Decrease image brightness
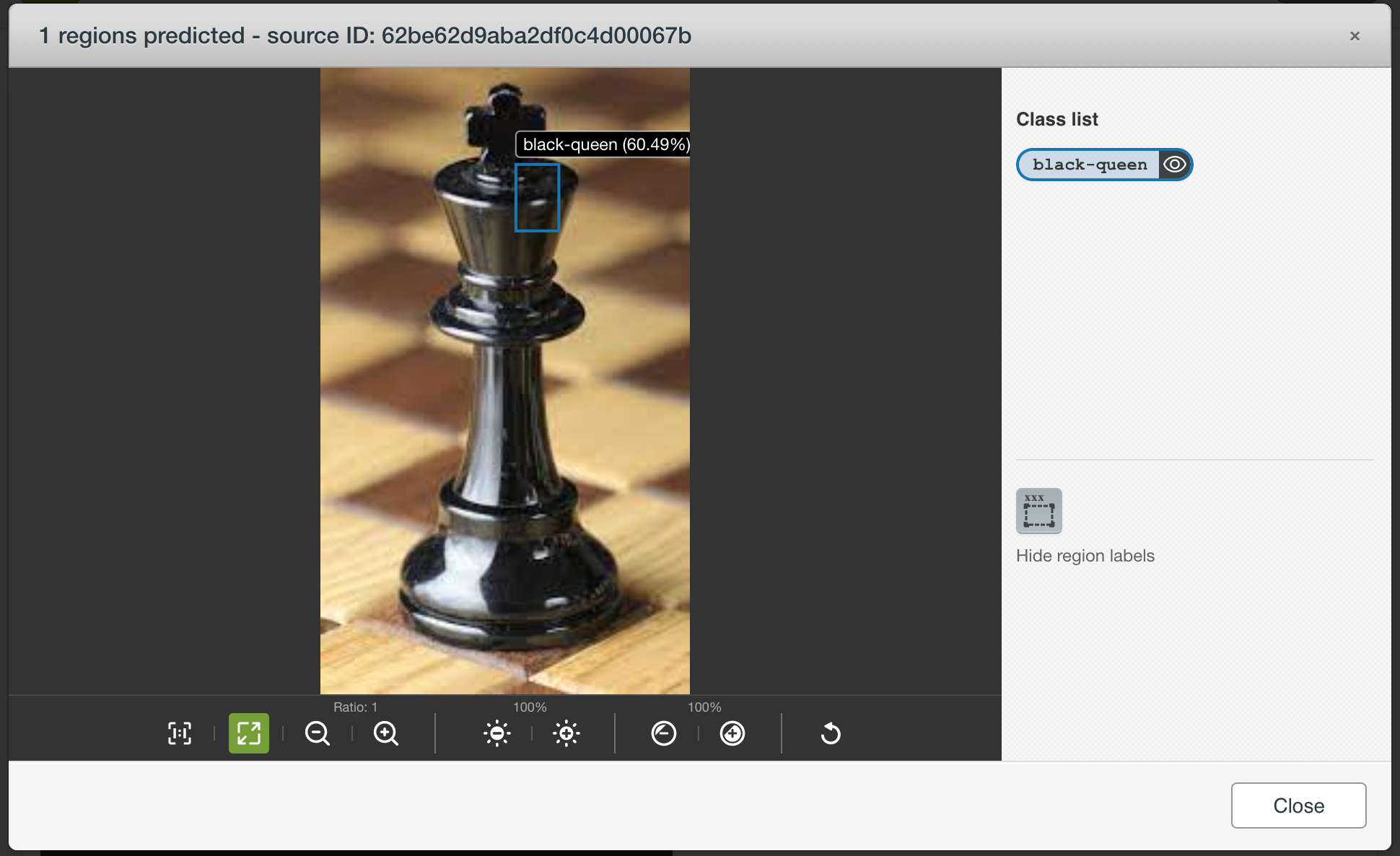 point(496,733)
